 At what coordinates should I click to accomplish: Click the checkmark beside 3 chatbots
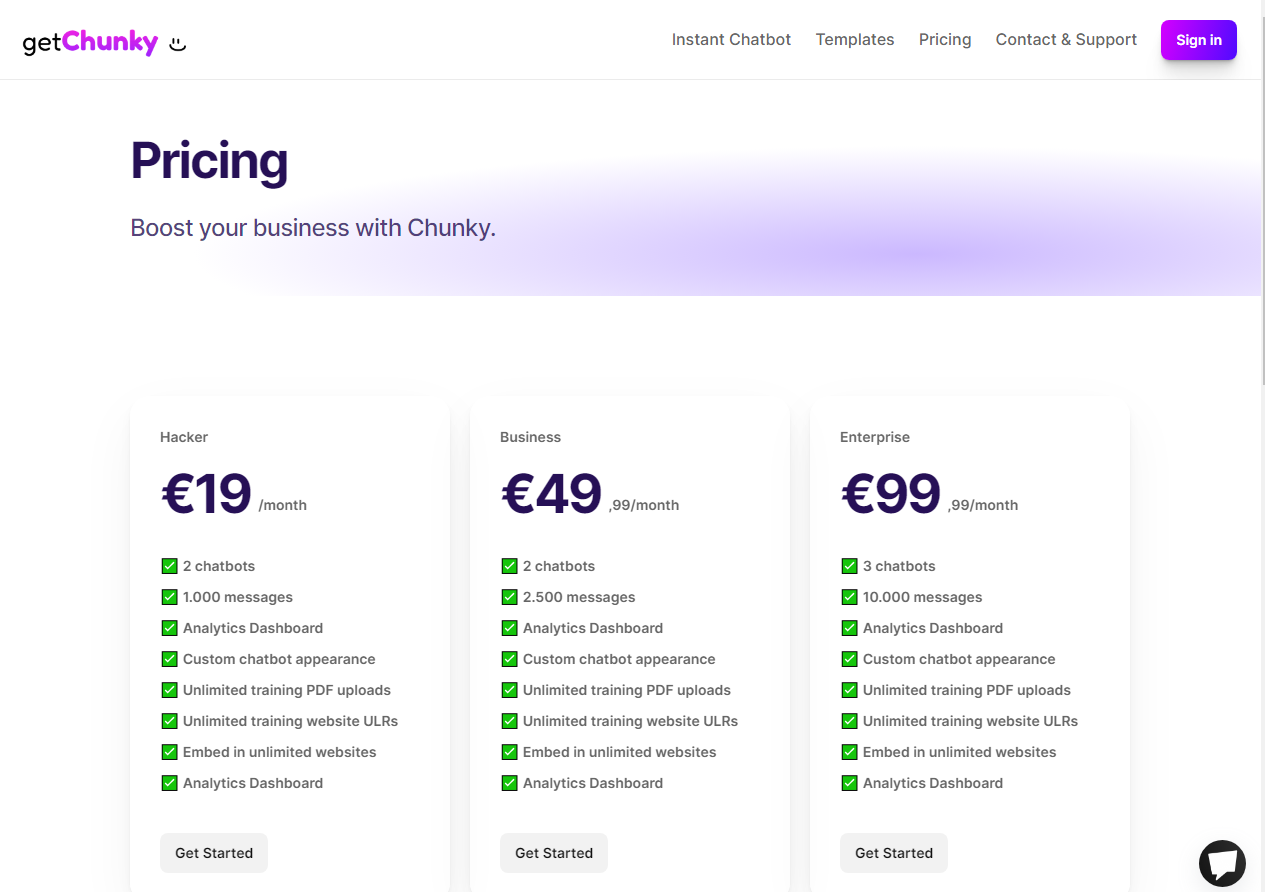pos(849,566)
